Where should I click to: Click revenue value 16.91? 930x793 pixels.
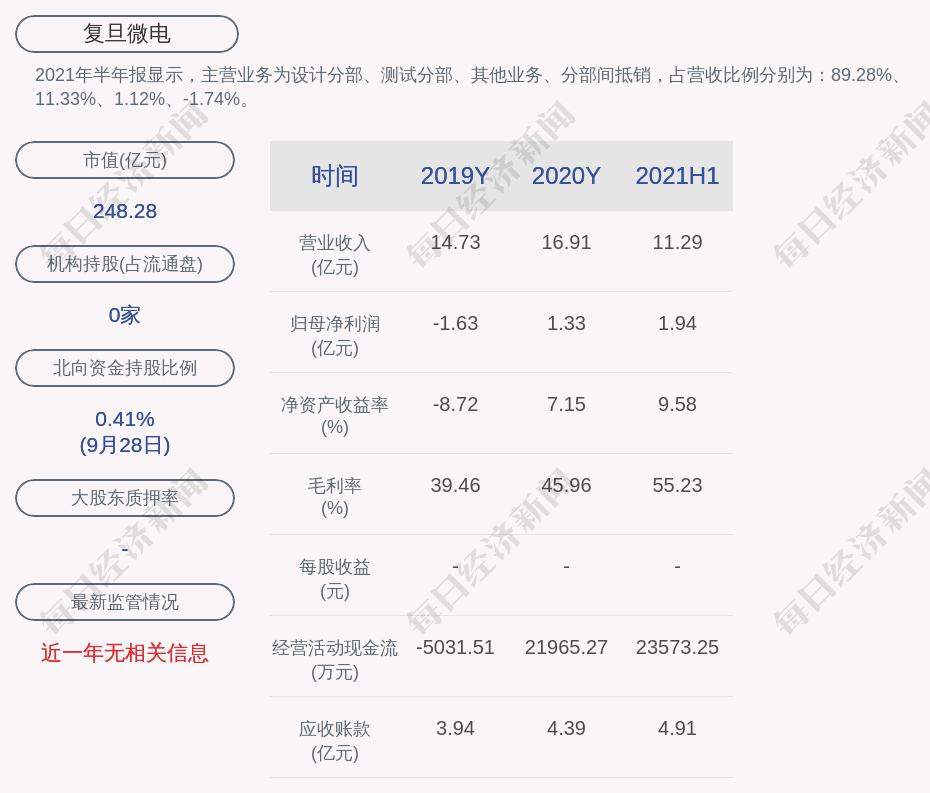coord(566,243)
